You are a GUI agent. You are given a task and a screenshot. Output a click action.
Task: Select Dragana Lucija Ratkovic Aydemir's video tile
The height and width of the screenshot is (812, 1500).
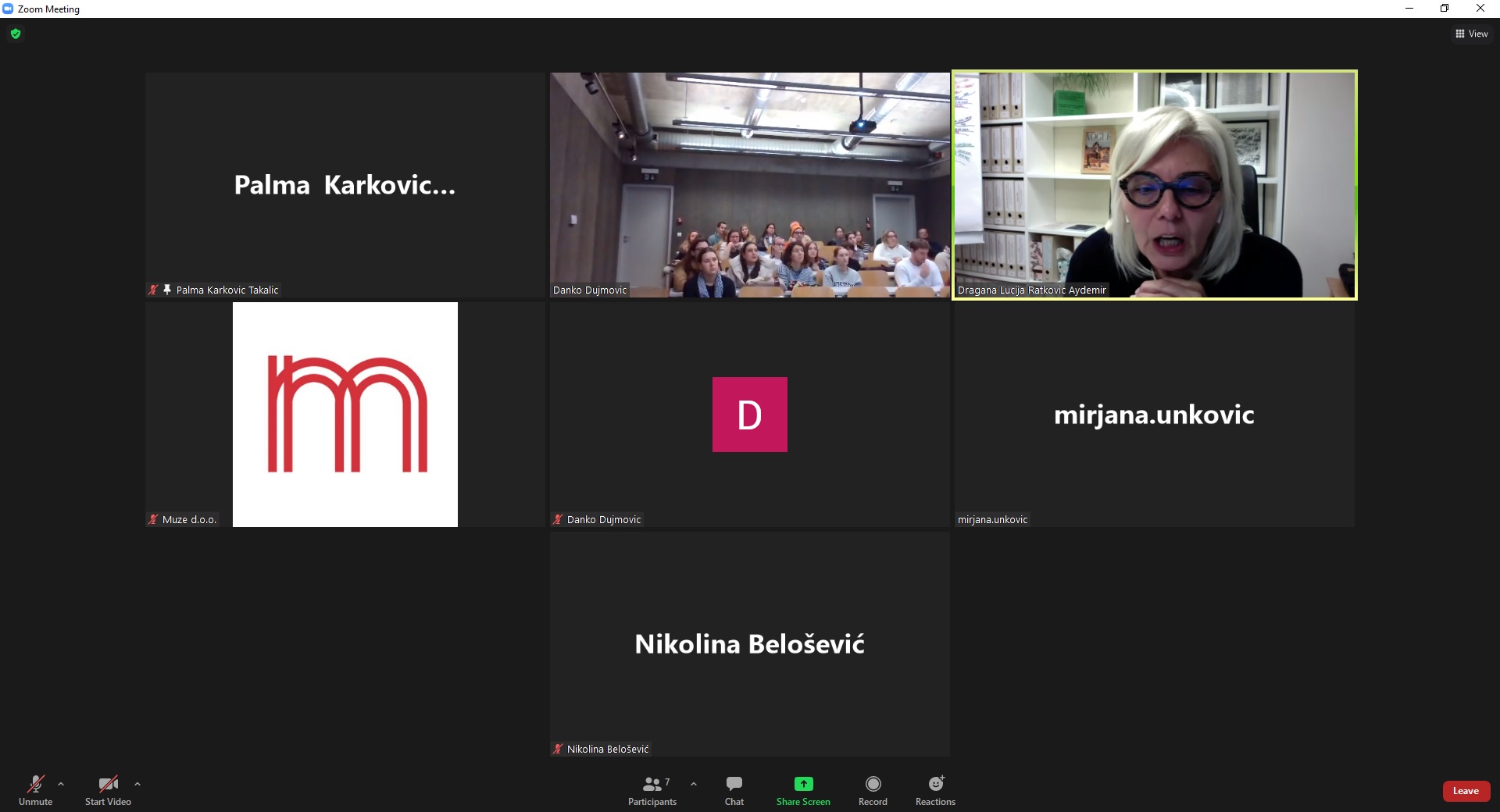1154,185
